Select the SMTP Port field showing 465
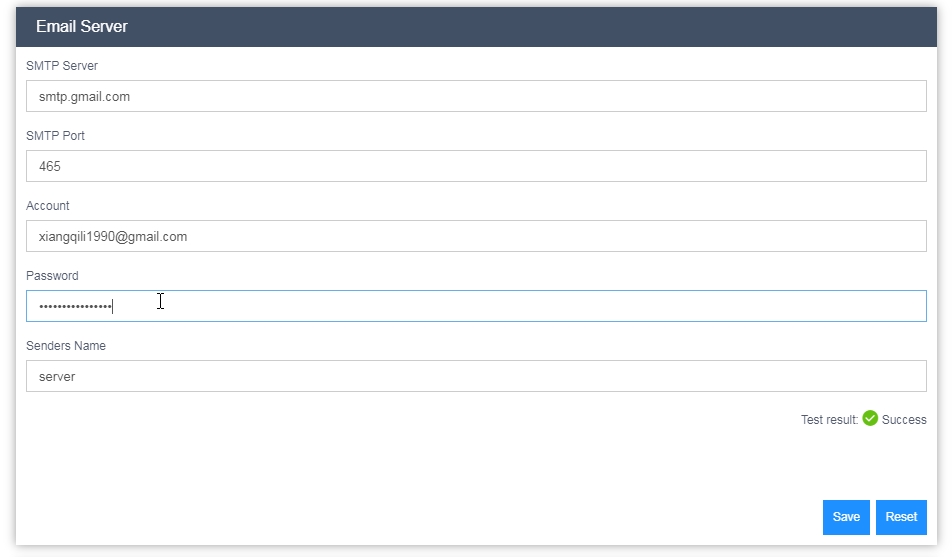The width and height of the screenshot is (952, 557). [x=476, y=166]
